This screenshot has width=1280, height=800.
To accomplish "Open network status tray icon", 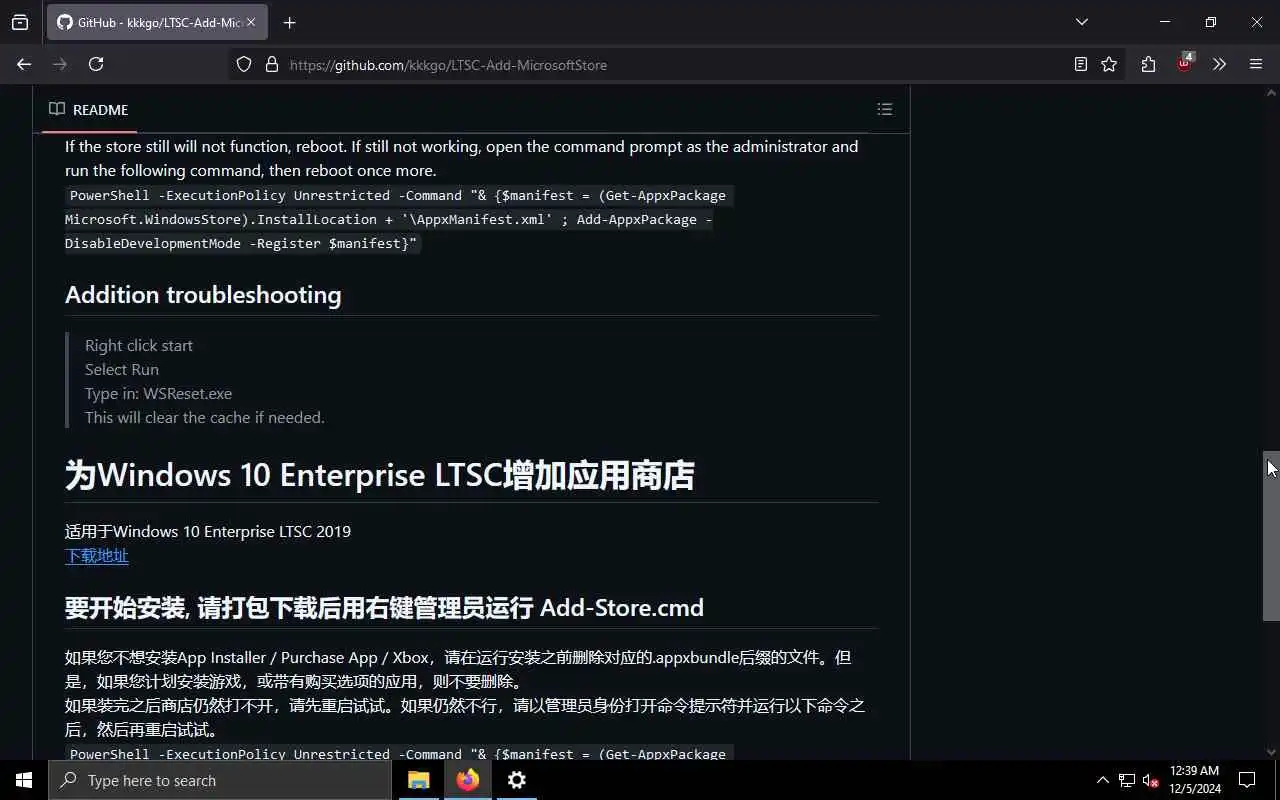I will pos(1127,780).
